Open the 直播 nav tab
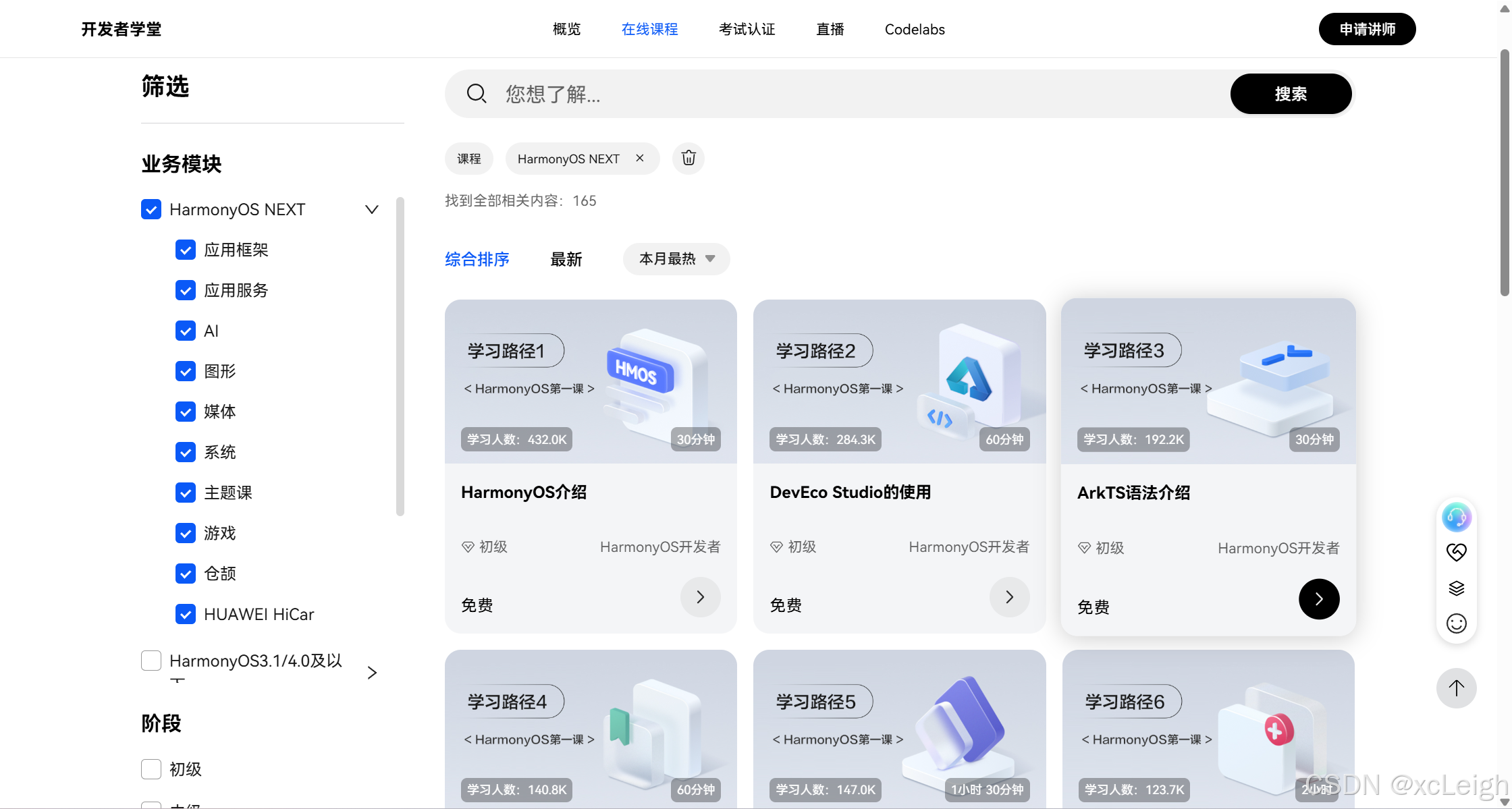1512x809 pixels. click(x=830, y=29)
